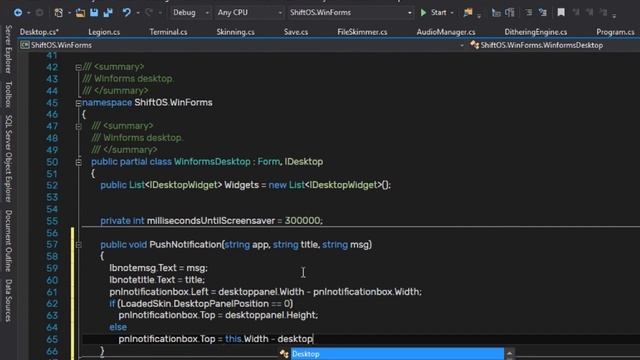
Task: Select the Desktop autocomplete suggestion
Action: [397, 354]
